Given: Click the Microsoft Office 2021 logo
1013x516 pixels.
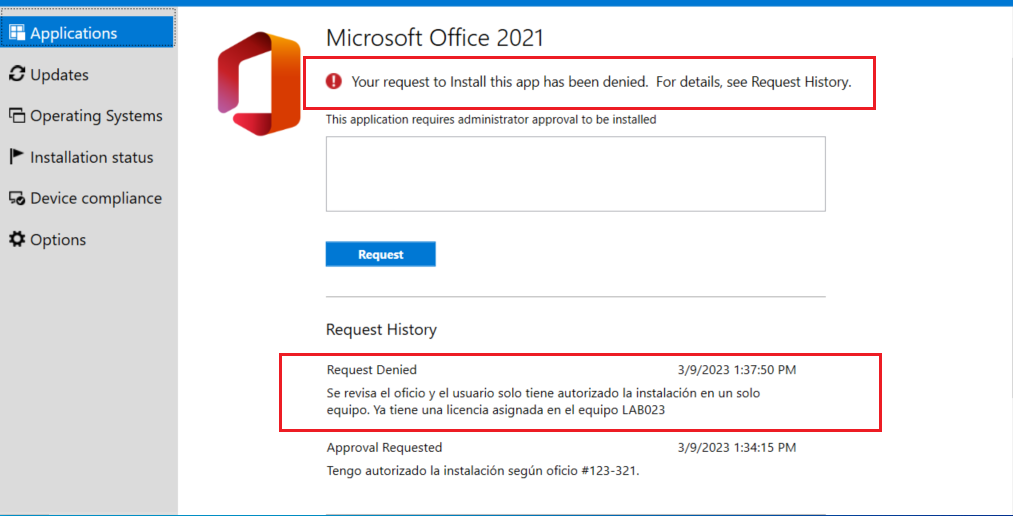Looking at the screenshot, I should [x=259, y=83].
